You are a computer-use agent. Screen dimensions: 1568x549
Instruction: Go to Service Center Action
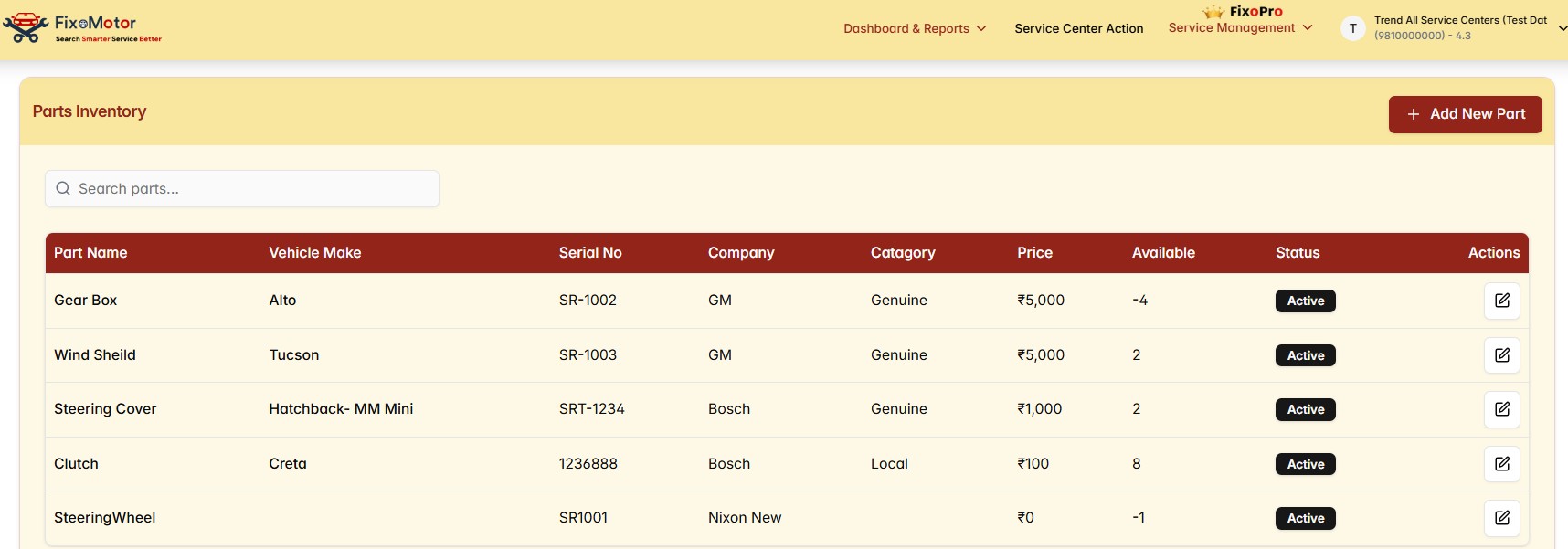click(1078, 28)
